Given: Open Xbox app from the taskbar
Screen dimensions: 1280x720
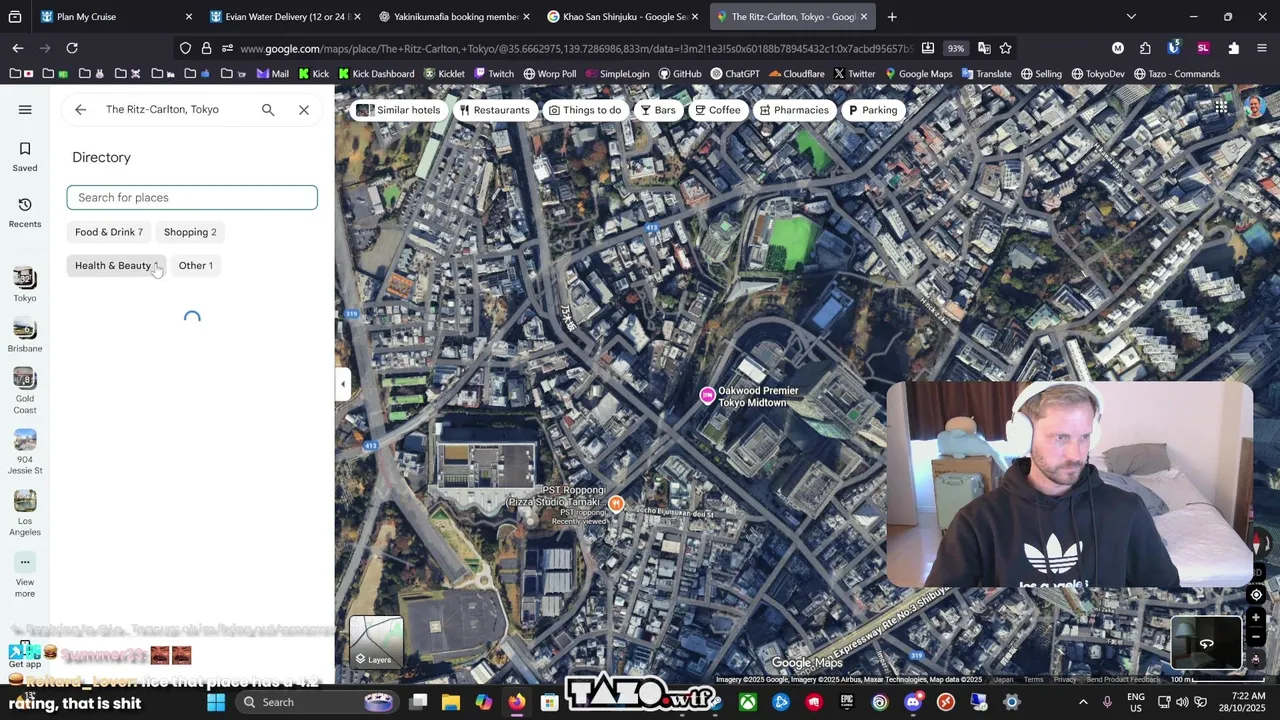Looking at the screenshot, I should pyautogui.click(x=748, y=702).
